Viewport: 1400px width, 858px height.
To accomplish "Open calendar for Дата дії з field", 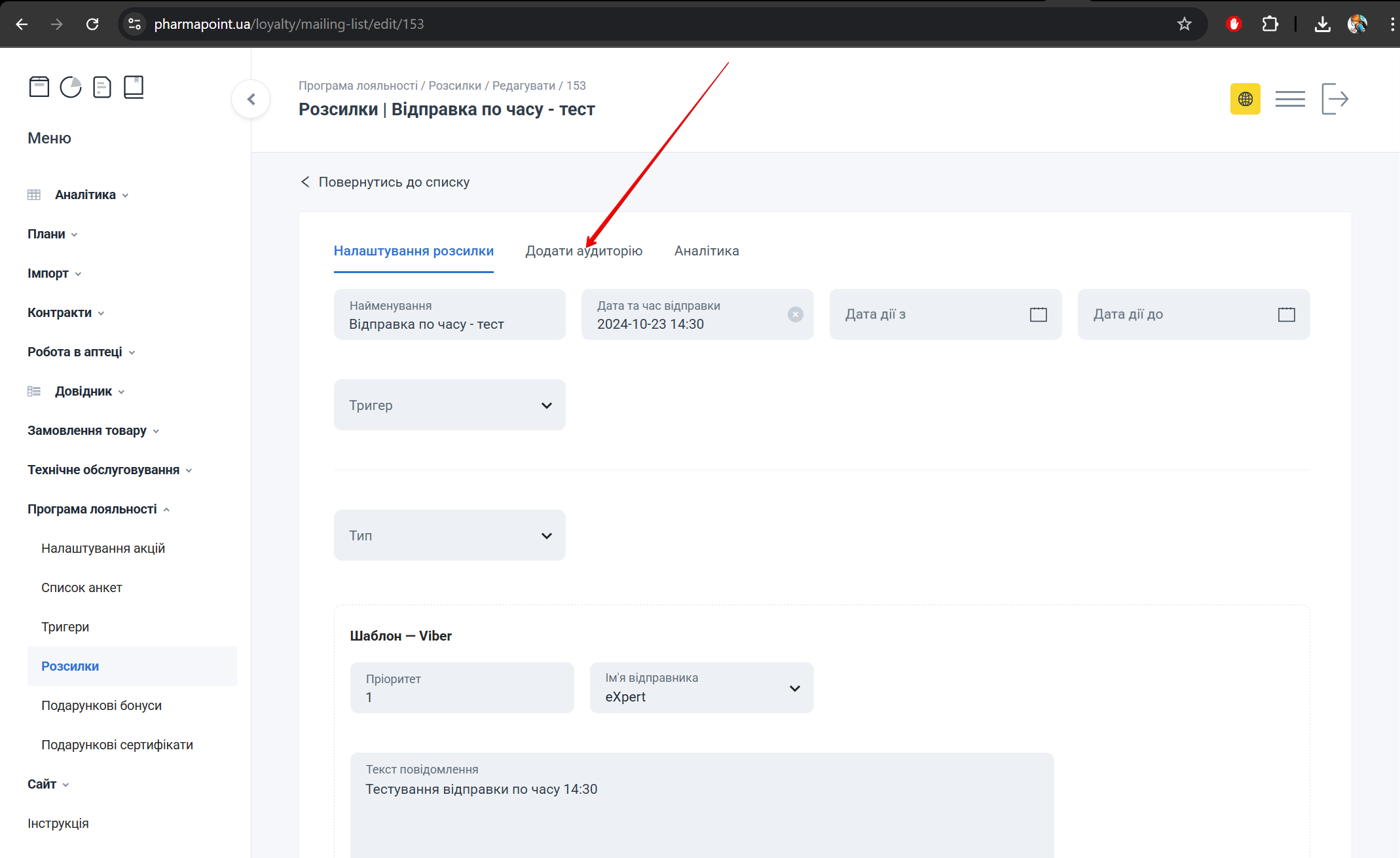I will click(x=1038, y=314).
